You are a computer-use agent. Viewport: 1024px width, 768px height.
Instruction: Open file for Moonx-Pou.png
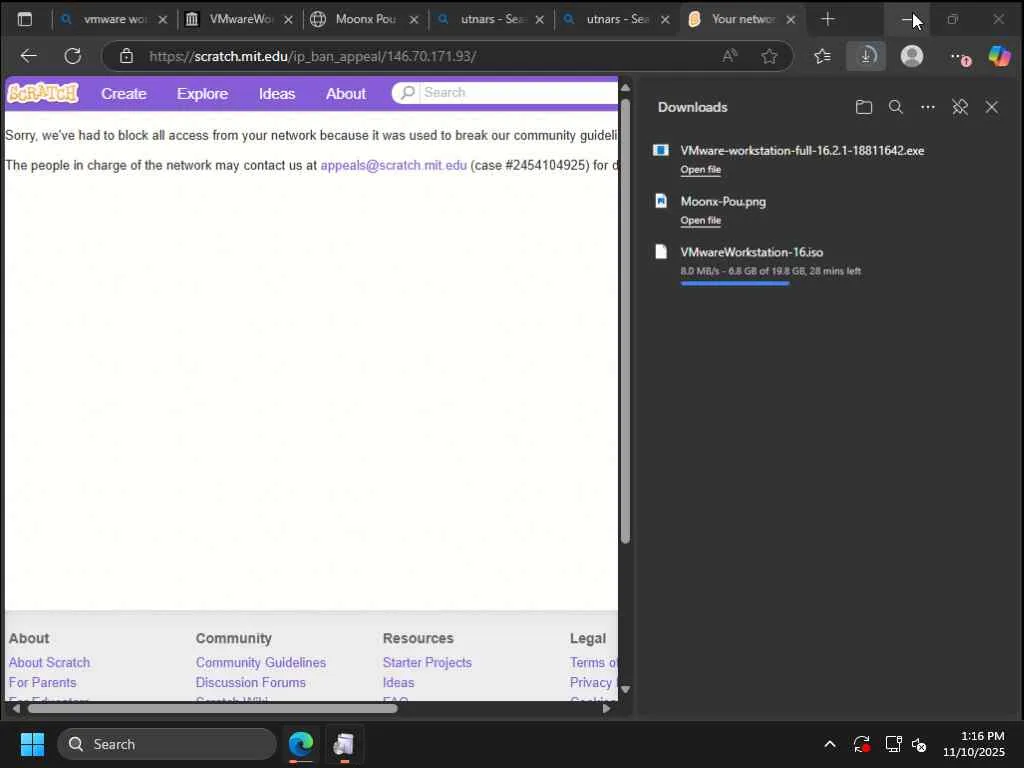point(700,221)
